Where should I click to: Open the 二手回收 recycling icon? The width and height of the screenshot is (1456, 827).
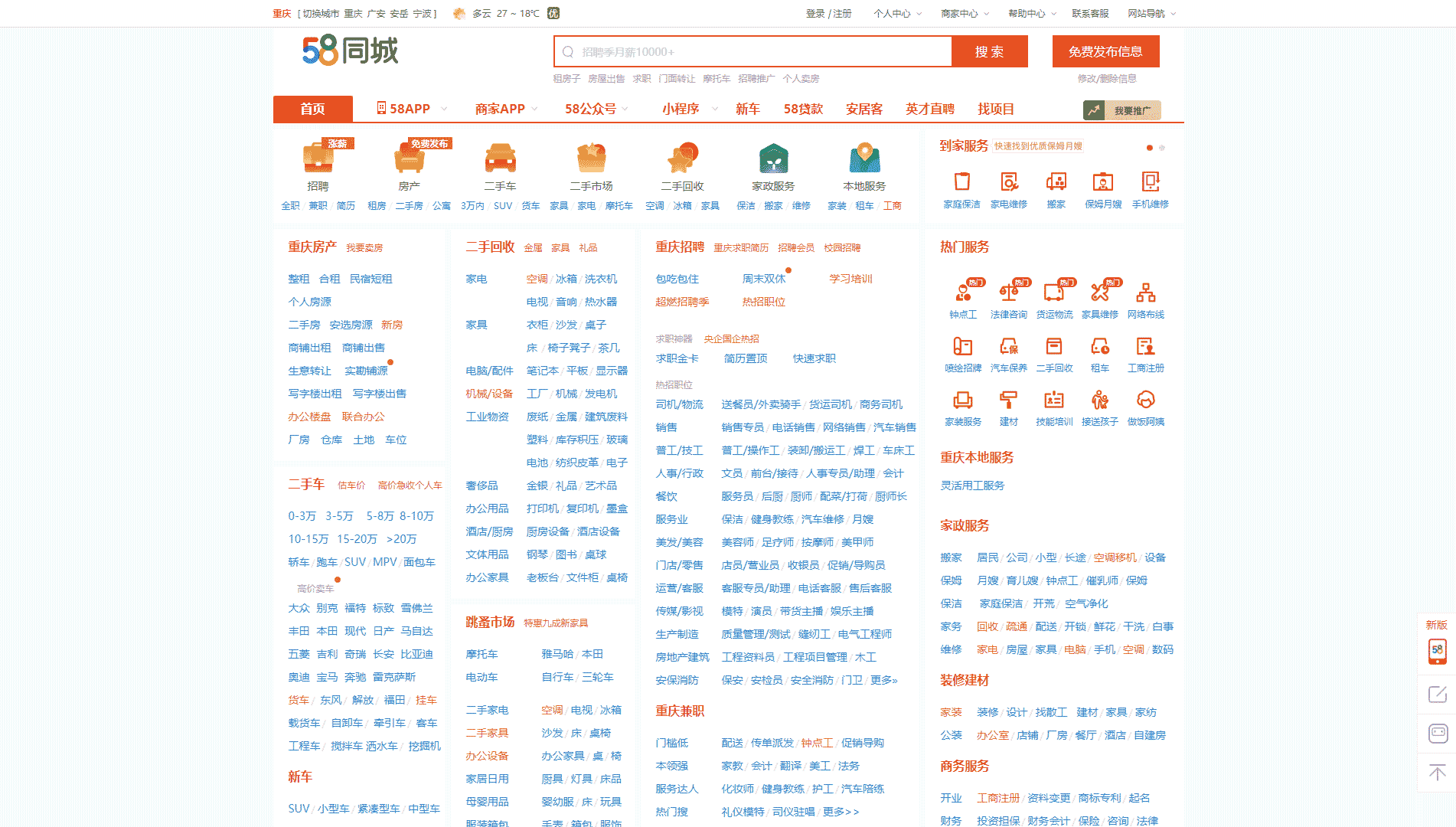click(x=682, y=158)
